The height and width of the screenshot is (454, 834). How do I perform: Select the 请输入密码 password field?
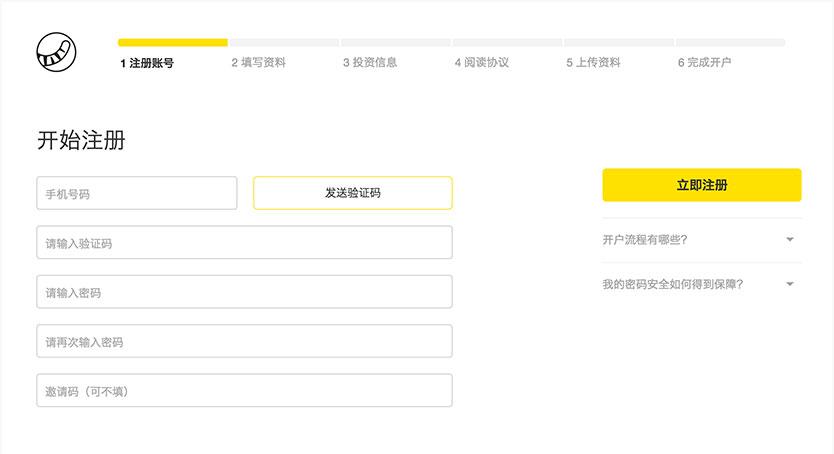click(244, 292)
